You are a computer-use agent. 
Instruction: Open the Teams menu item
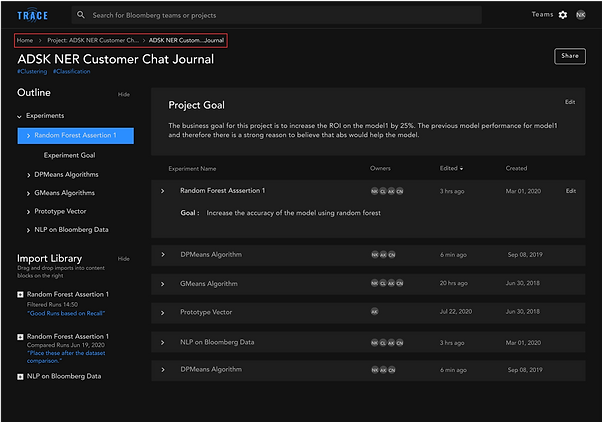[542, 15]
